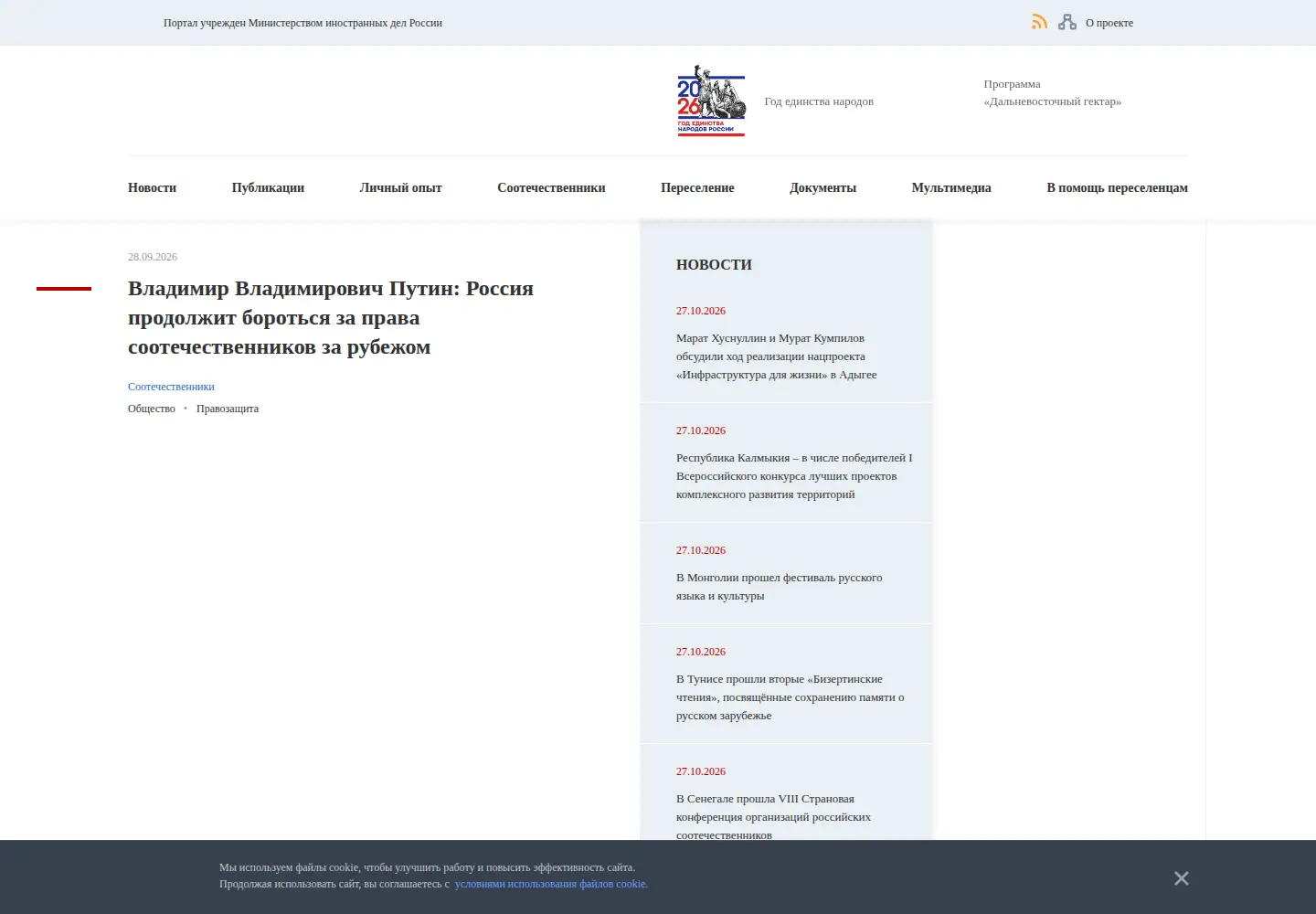Open the «О проекте» link

point(1109,23)
